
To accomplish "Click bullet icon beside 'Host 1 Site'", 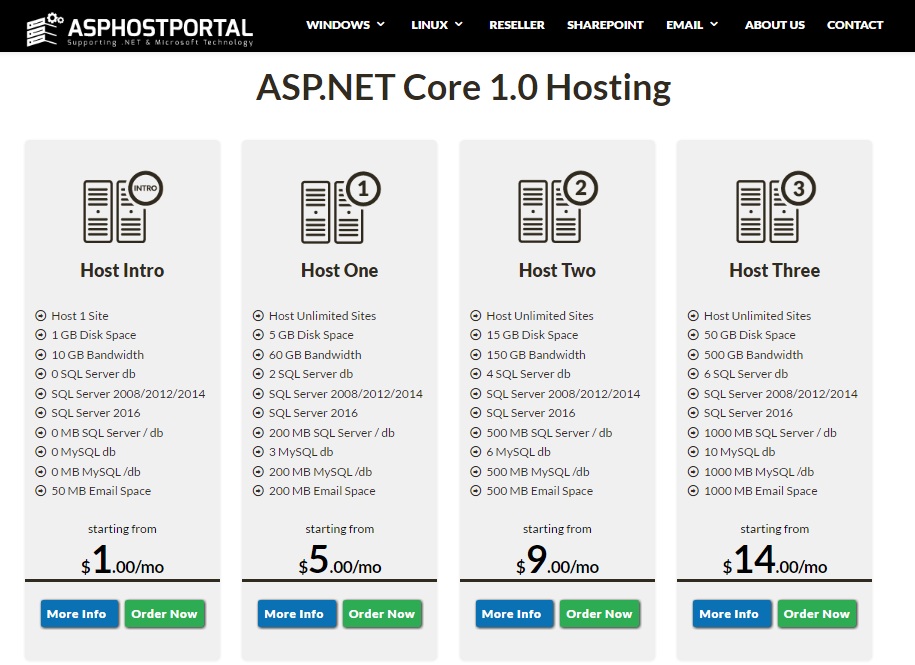I will tap(40, 316).
